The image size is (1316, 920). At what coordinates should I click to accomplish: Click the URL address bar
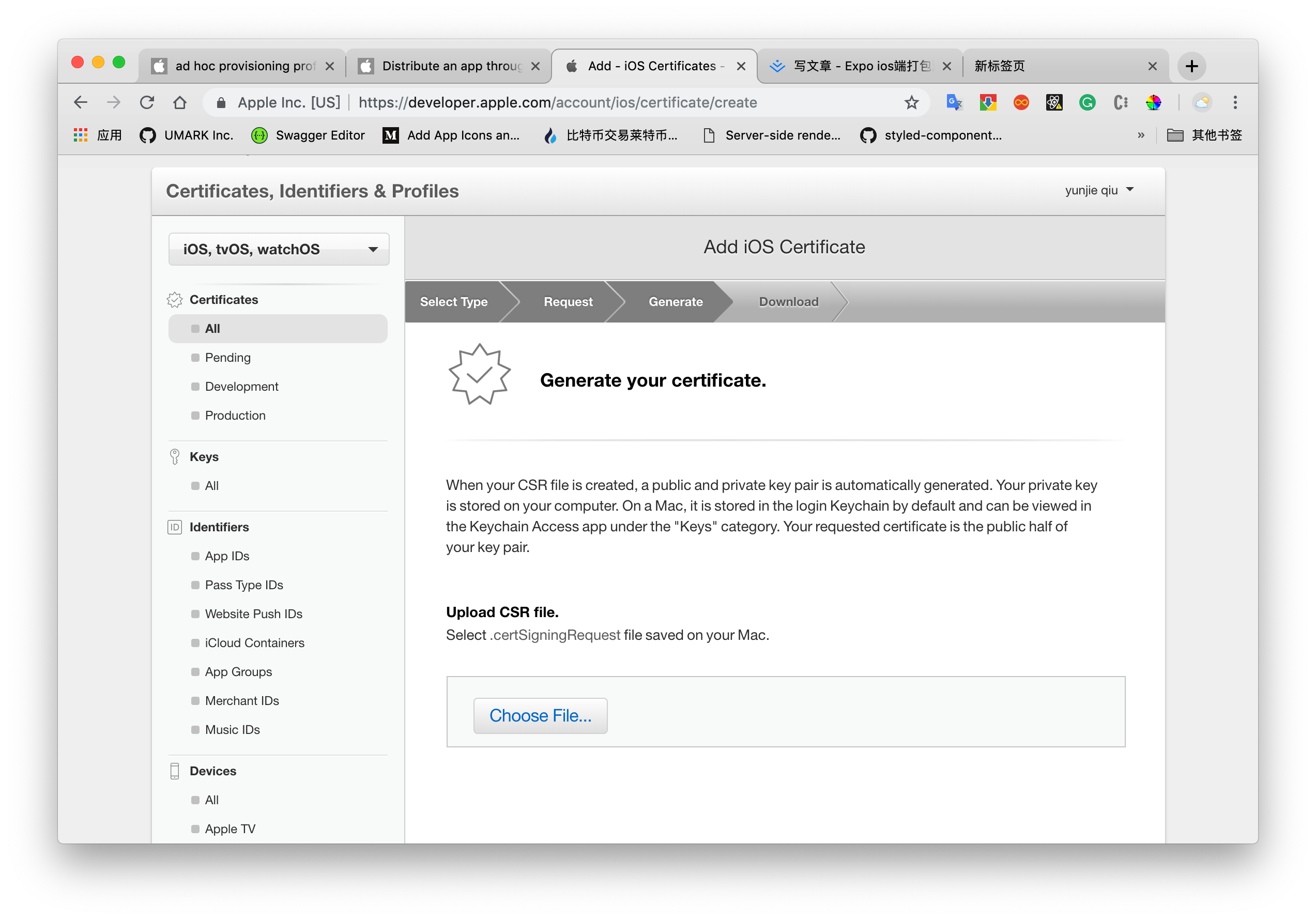click(x=557, y=103)
